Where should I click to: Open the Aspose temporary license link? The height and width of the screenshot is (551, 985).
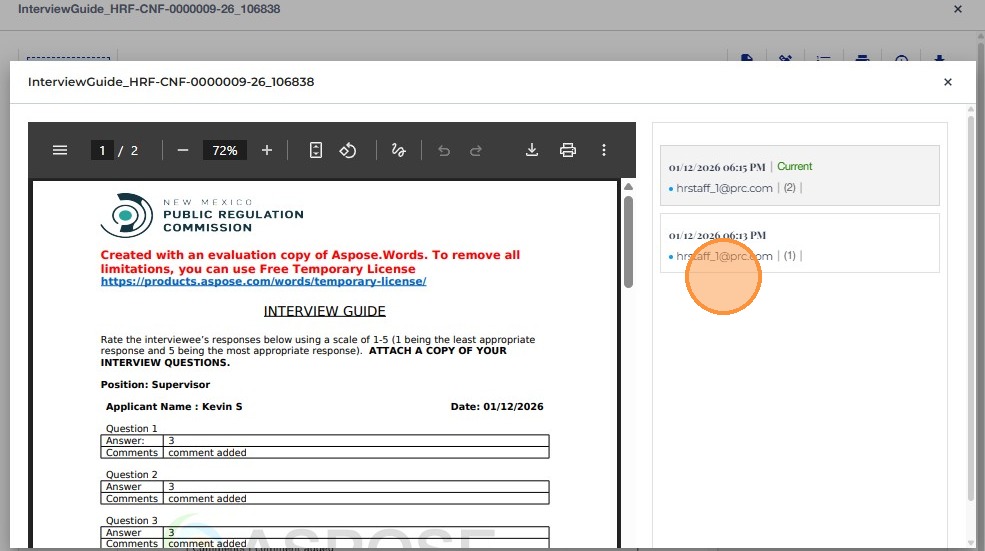pyautogui.click(x=263, y=281)
